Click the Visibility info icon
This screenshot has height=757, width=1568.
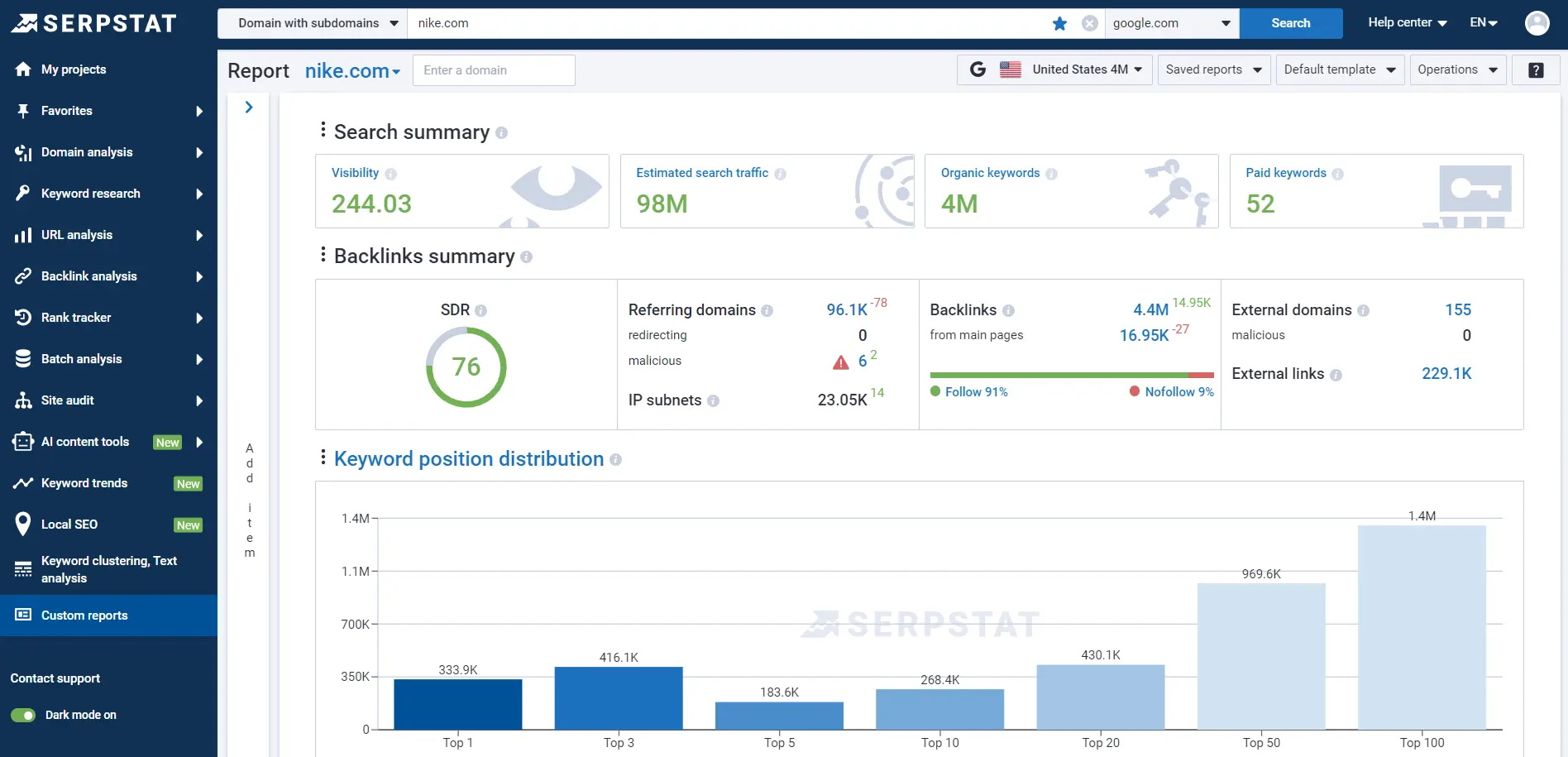coord(391,174)
